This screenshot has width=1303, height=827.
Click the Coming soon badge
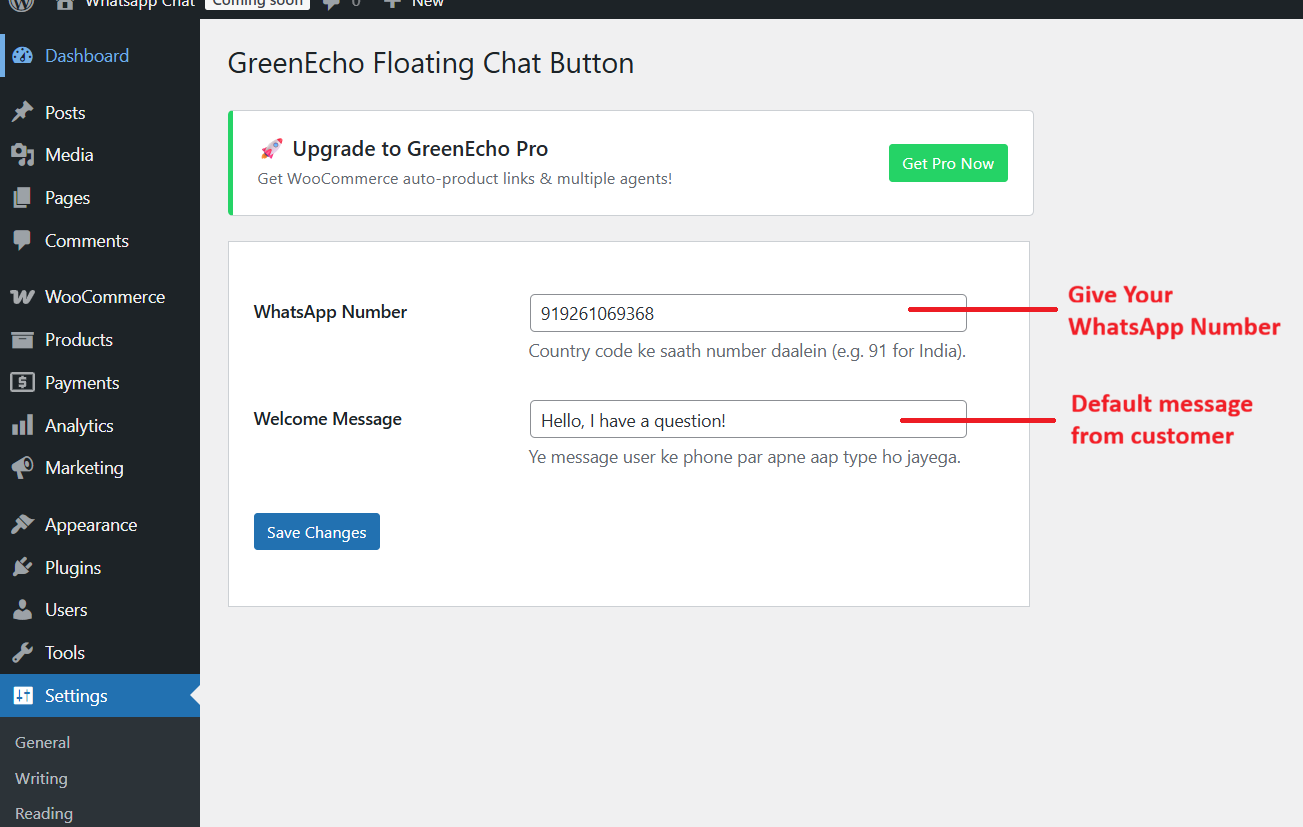coord(258,4)
